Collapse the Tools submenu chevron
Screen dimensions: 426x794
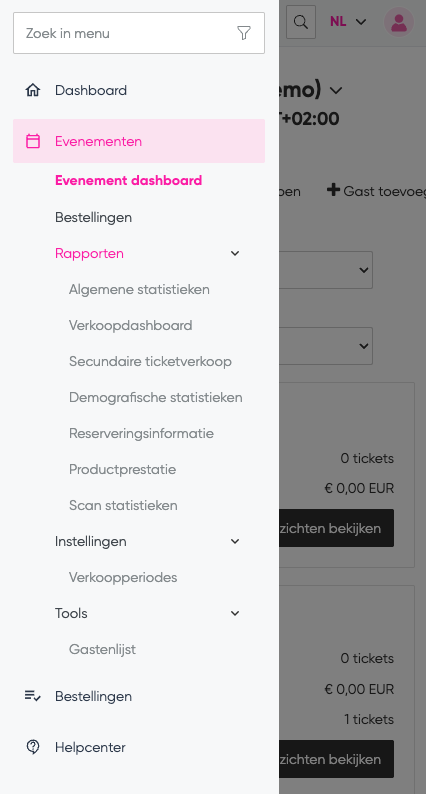point(235,613)
